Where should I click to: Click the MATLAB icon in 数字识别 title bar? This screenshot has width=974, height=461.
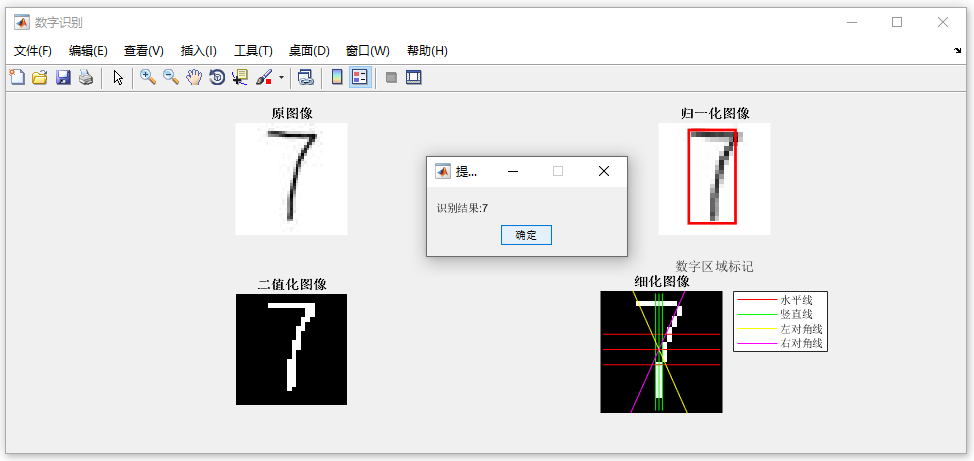coord(22,22)
